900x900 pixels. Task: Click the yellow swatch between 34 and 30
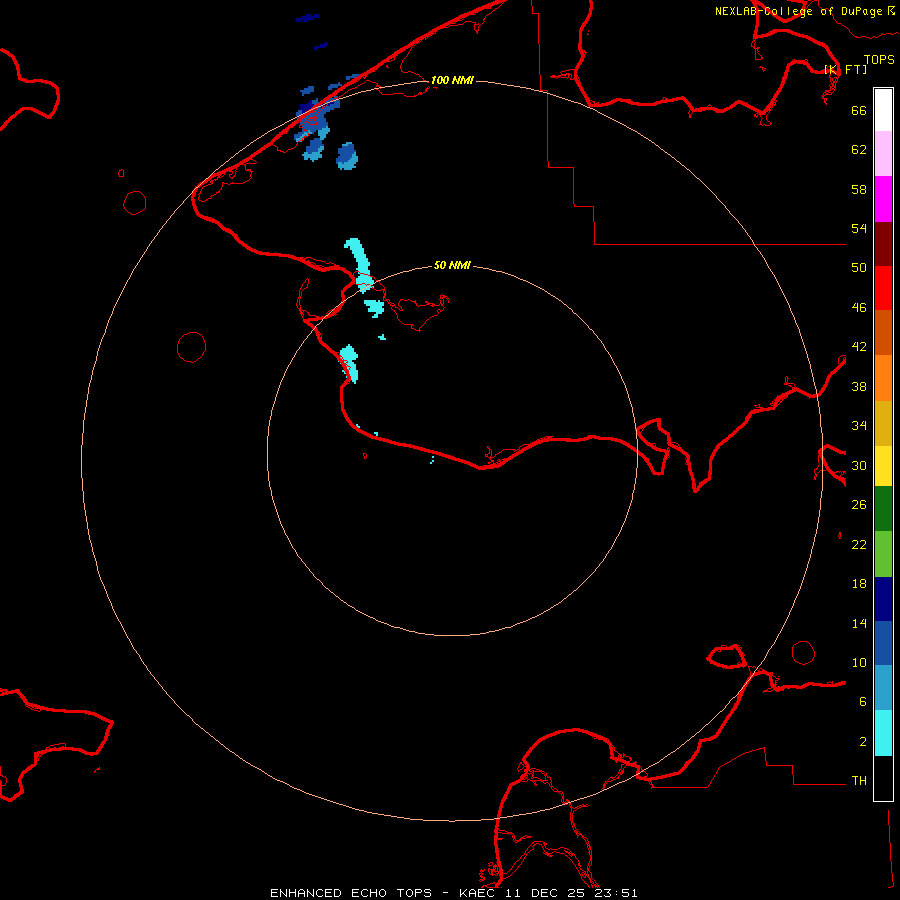[883, 466]
